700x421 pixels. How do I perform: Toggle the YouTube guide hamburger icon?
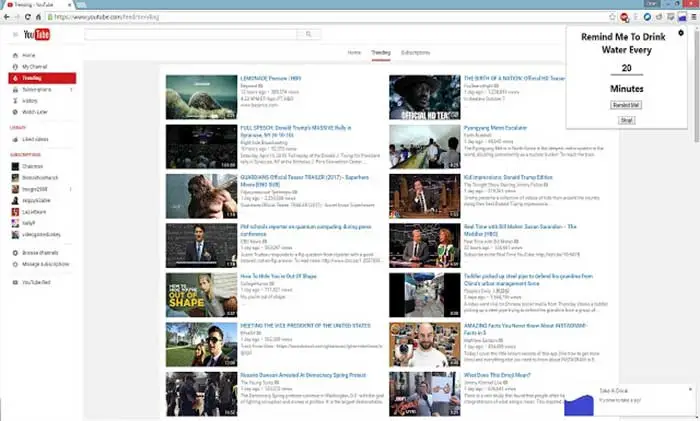(x=15, y=34)
